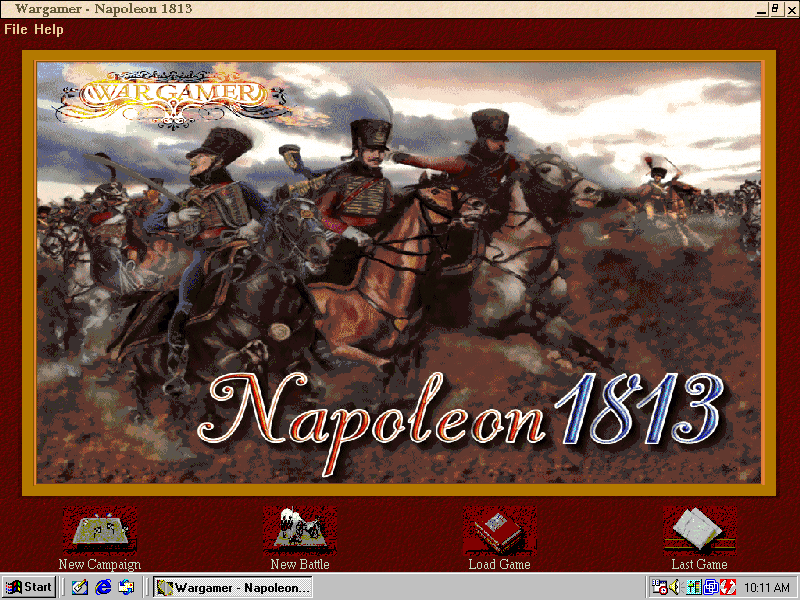Close the Wargamer Napoleon 1813 window
The width and height of the screenshot is (800, 600).
point(791,9)
